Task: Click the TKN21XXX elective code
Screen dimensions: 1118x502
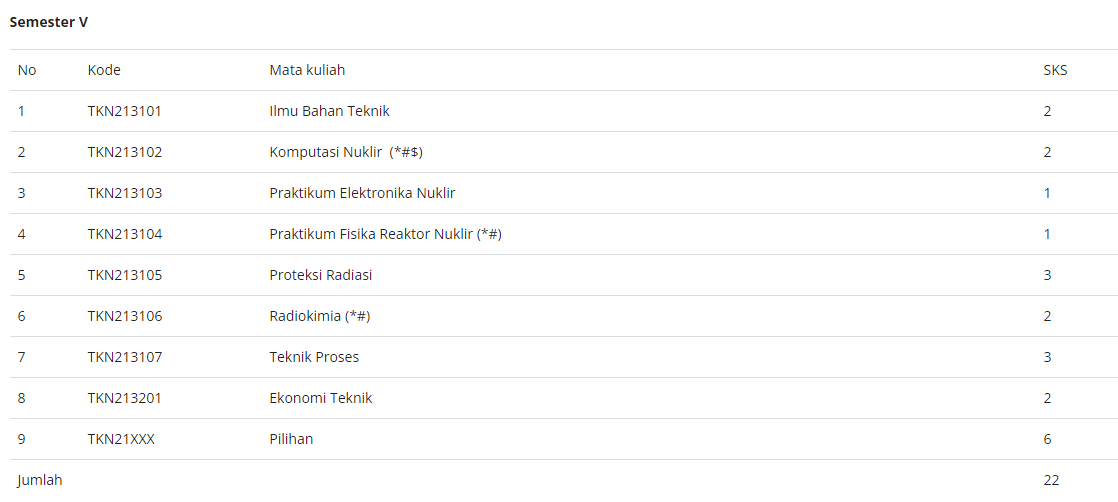Action: coord(121,439)
